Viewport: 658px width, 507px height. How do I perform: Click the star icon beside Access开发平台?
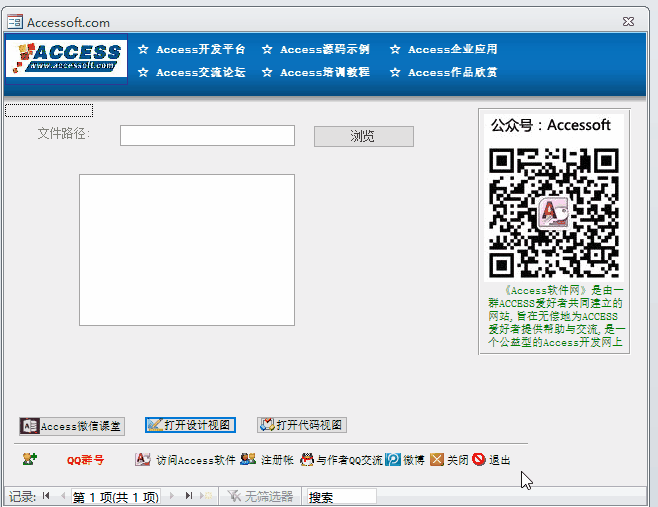[x=143, y=50]
